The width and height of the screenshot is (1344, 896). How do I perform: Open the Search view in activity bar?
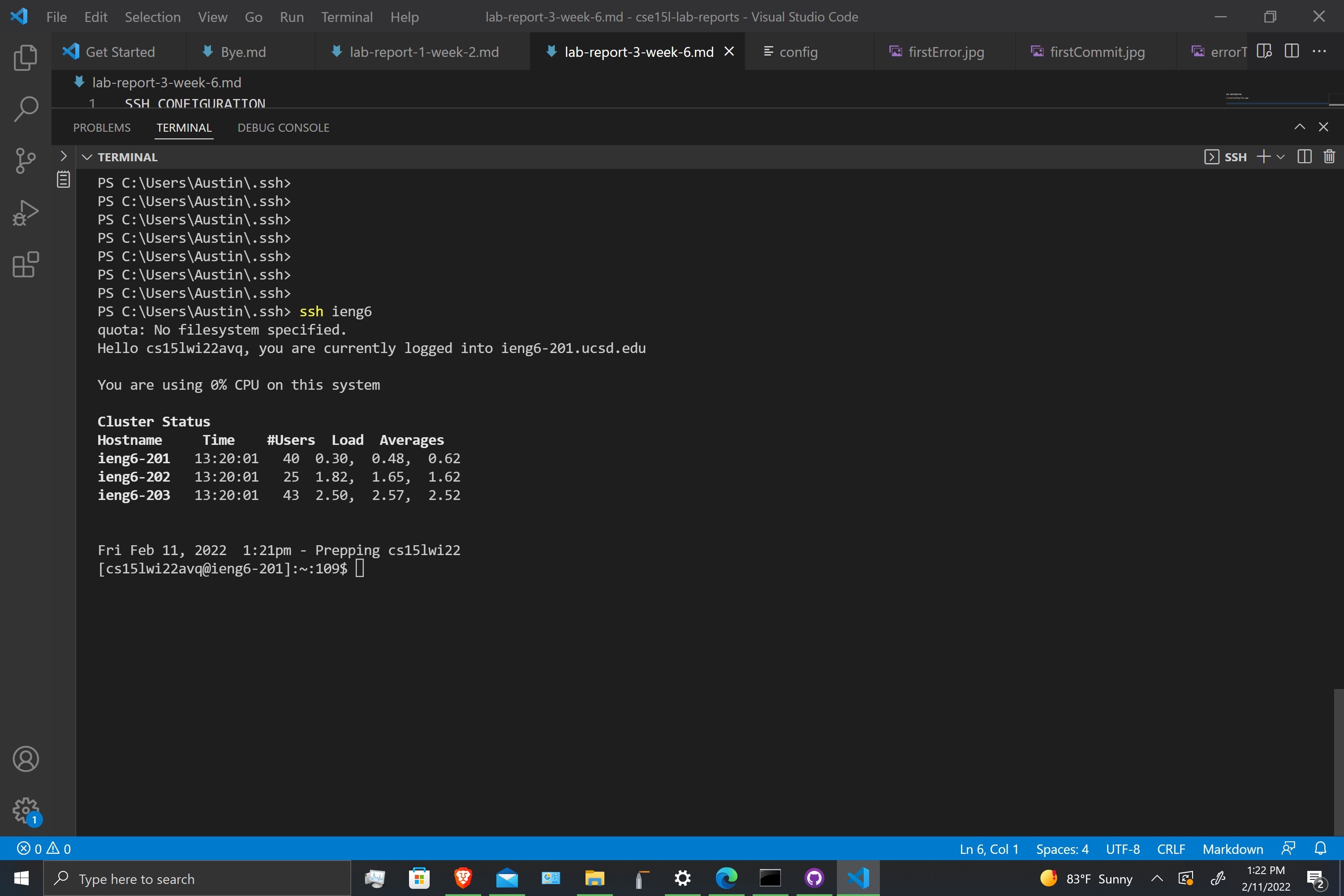tap(26, 108)
